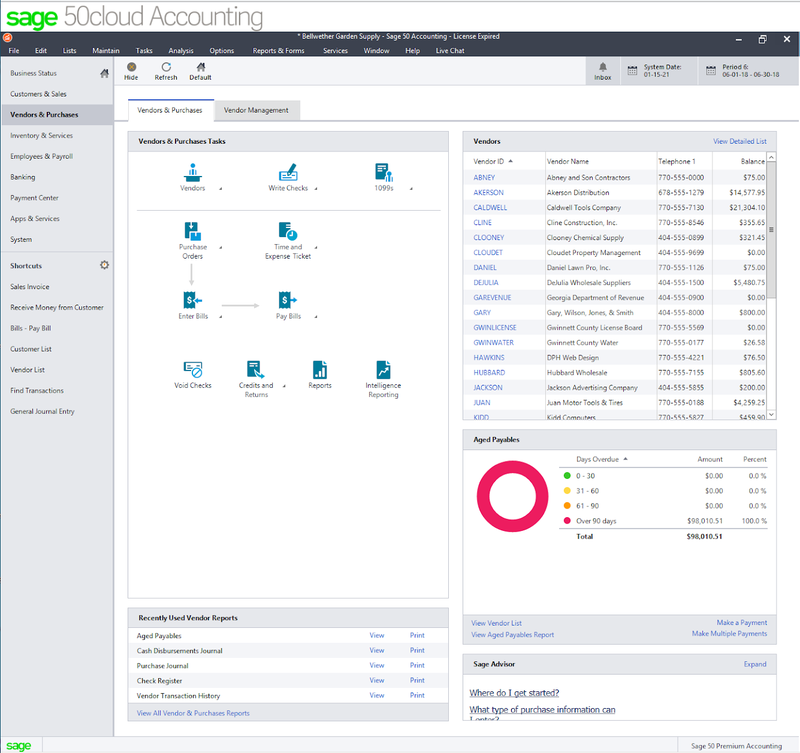Open the Write Checks icon

pos(288,172)
